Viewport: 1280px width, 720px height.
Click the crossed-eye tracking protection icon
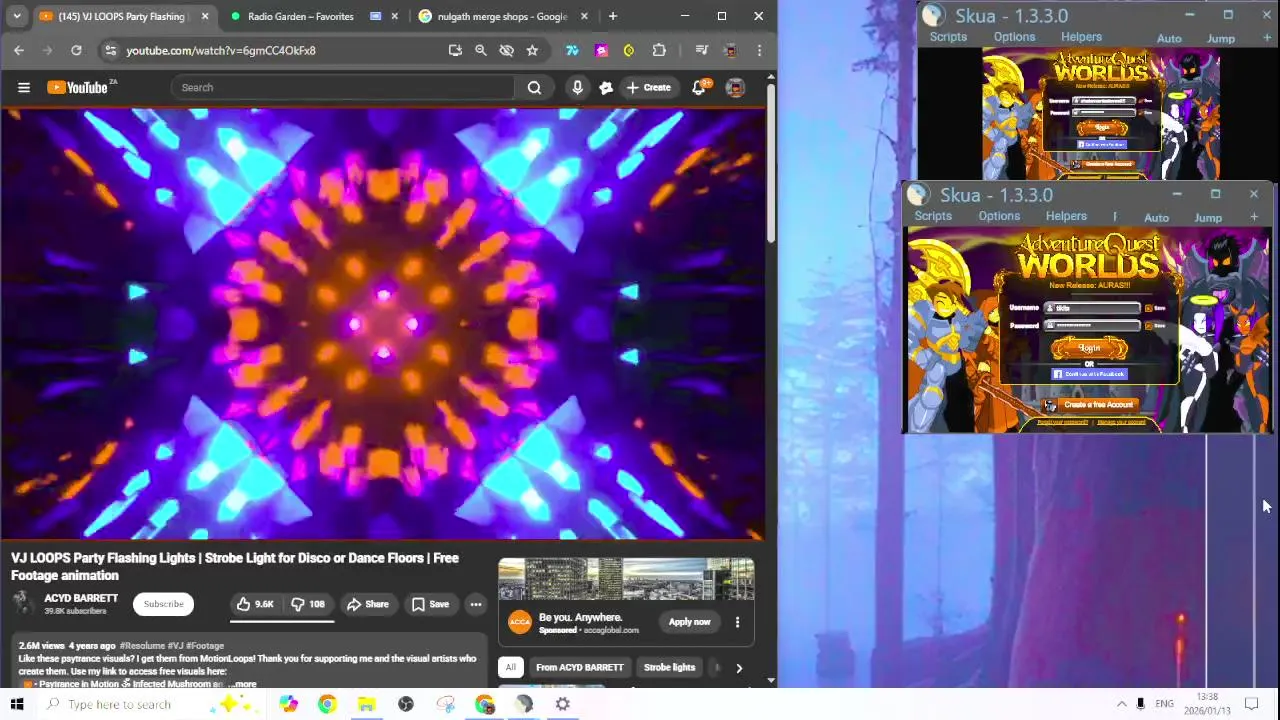506,50
